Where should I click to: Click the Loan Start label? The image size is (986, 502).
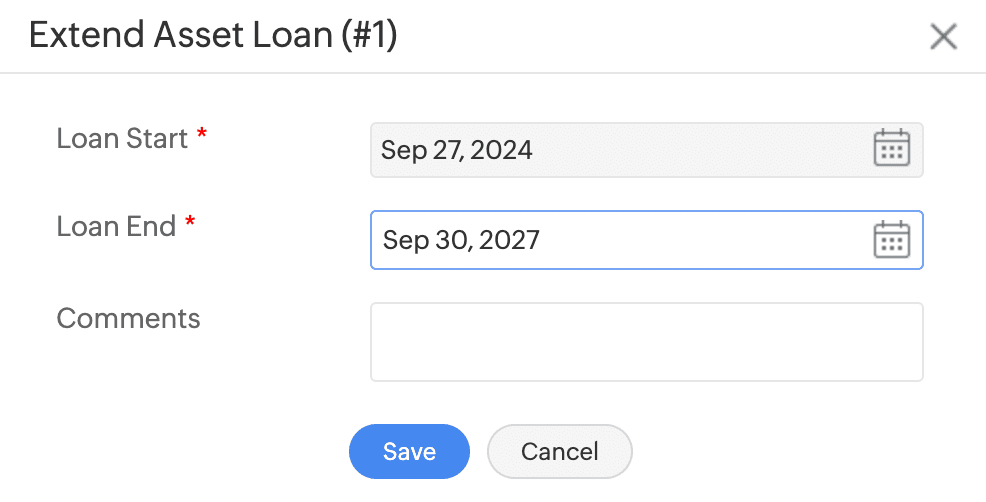(x=122, y=138)
